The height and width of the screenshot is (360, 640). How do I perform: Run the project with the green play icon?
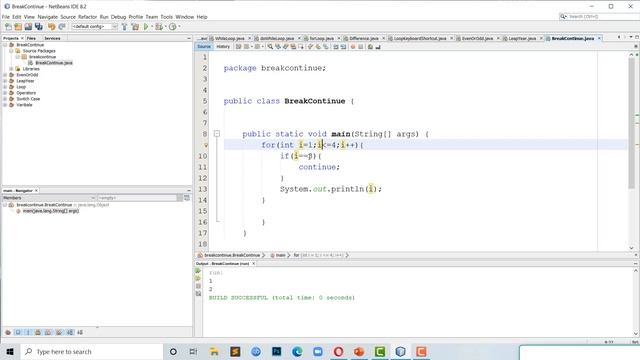point(146,27)
